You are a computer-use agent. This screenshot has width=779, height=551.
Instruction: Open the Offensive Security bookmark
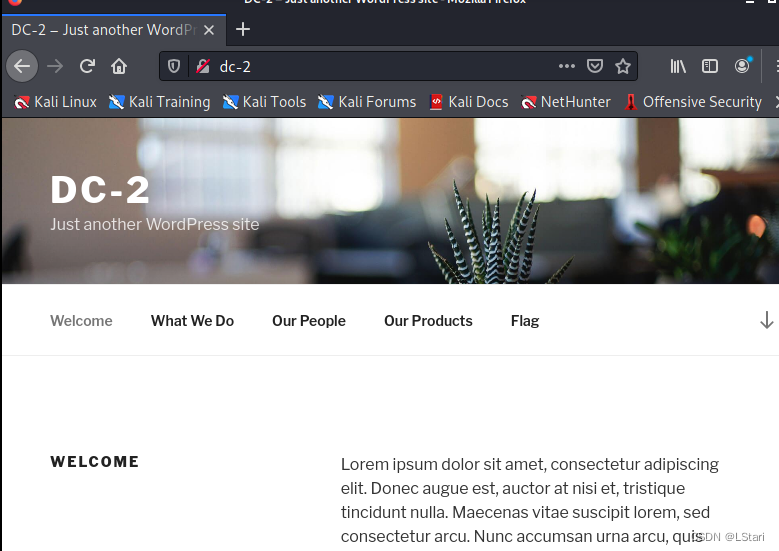[693, 102]
